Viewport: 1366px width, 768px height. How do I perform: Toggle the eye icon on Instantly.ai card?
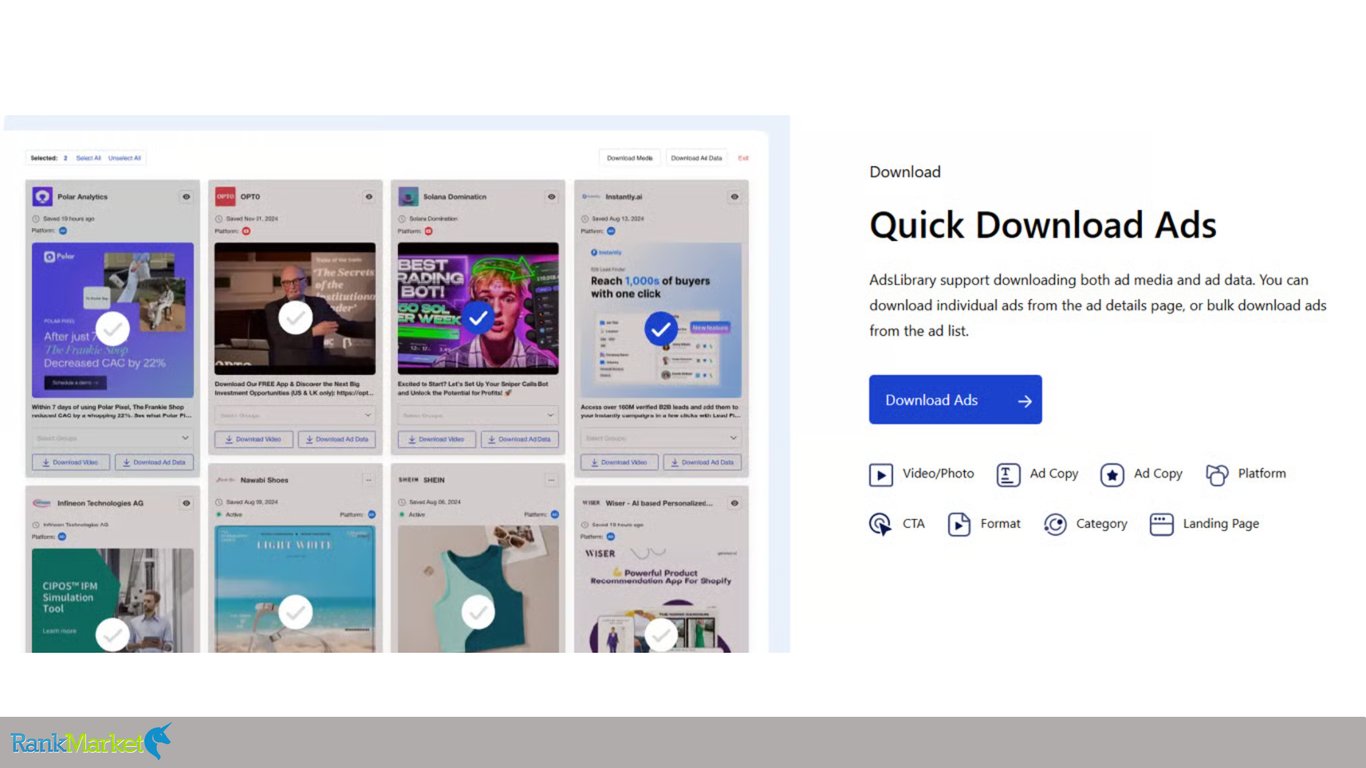(x=735, y=197)
